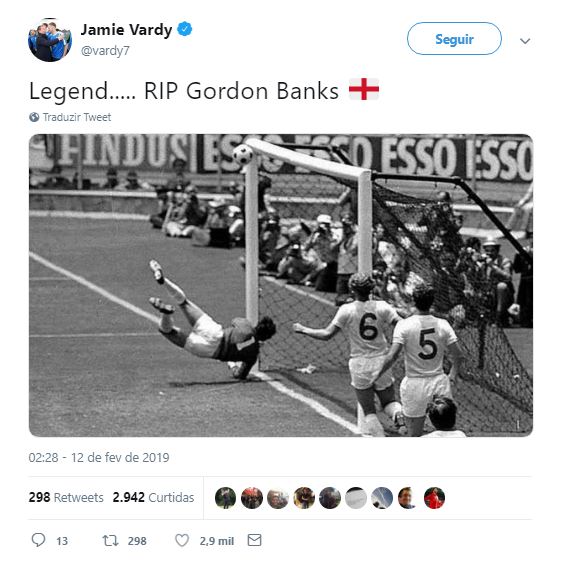
Task: View the 298 Retweets list
Action: [x=66, y=497]
